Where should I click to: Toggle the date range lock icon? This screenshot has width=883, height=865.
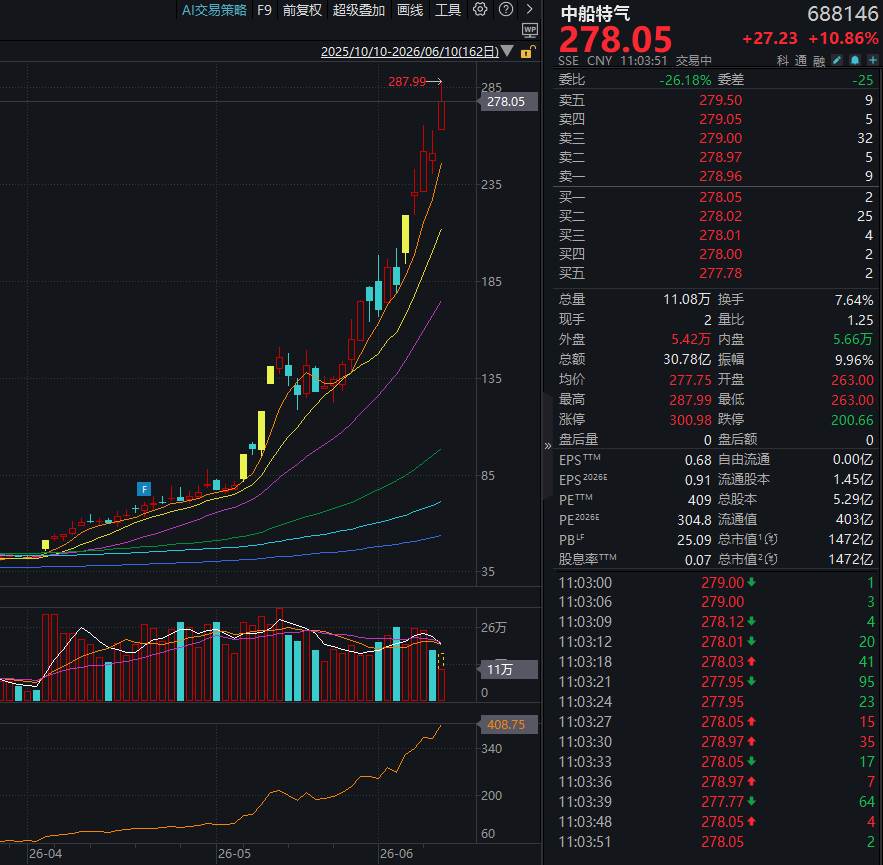527,52
